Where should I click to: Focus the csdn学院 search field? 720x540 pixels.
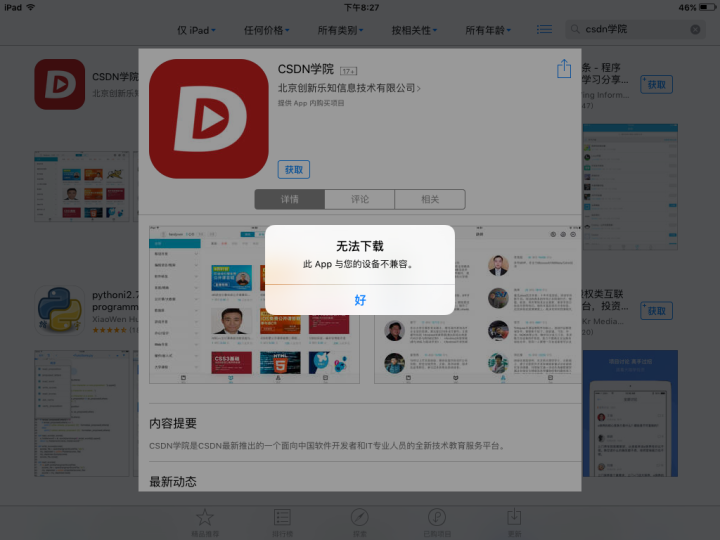click(636, 29)
